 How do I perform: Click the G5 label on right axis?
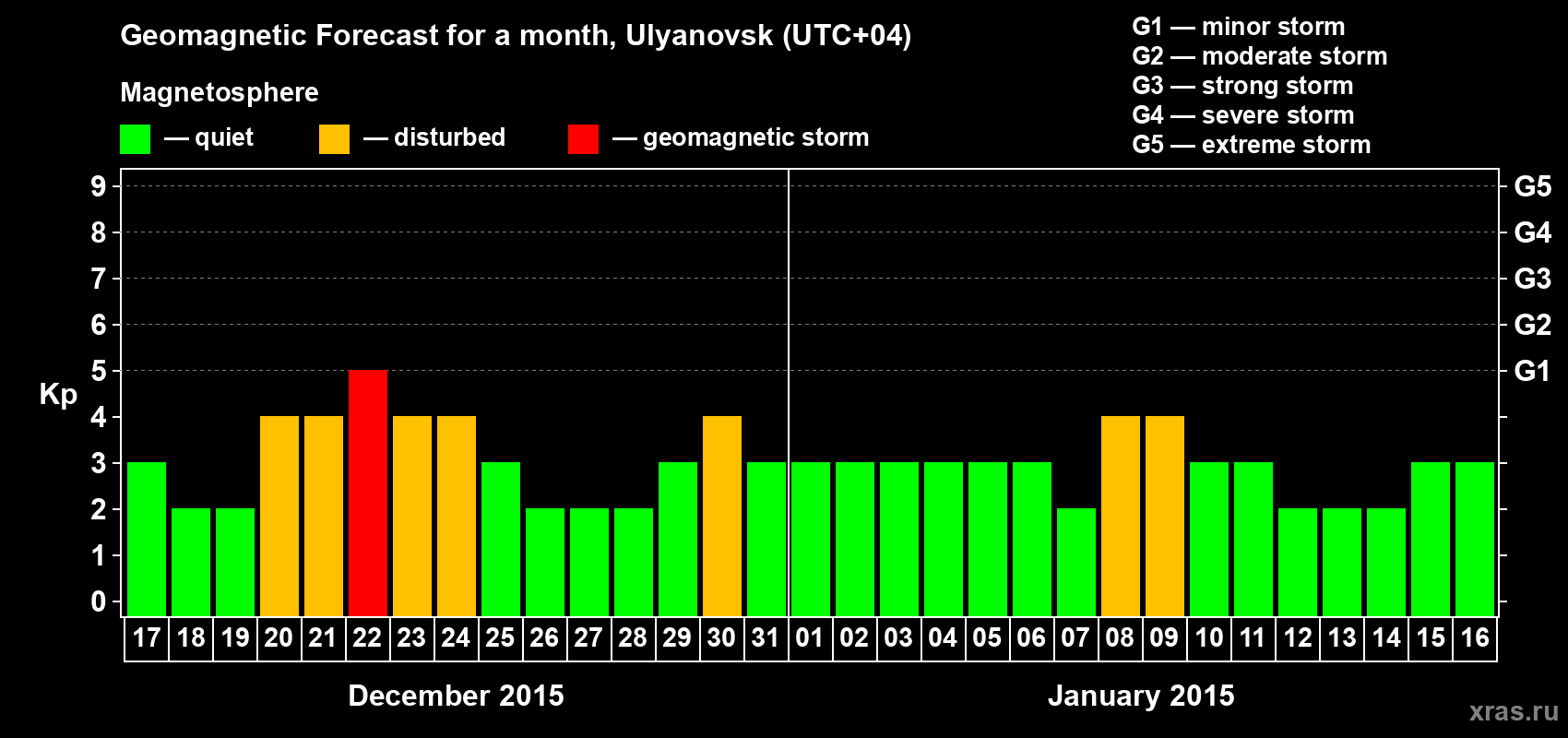[x=1533, y=186]
